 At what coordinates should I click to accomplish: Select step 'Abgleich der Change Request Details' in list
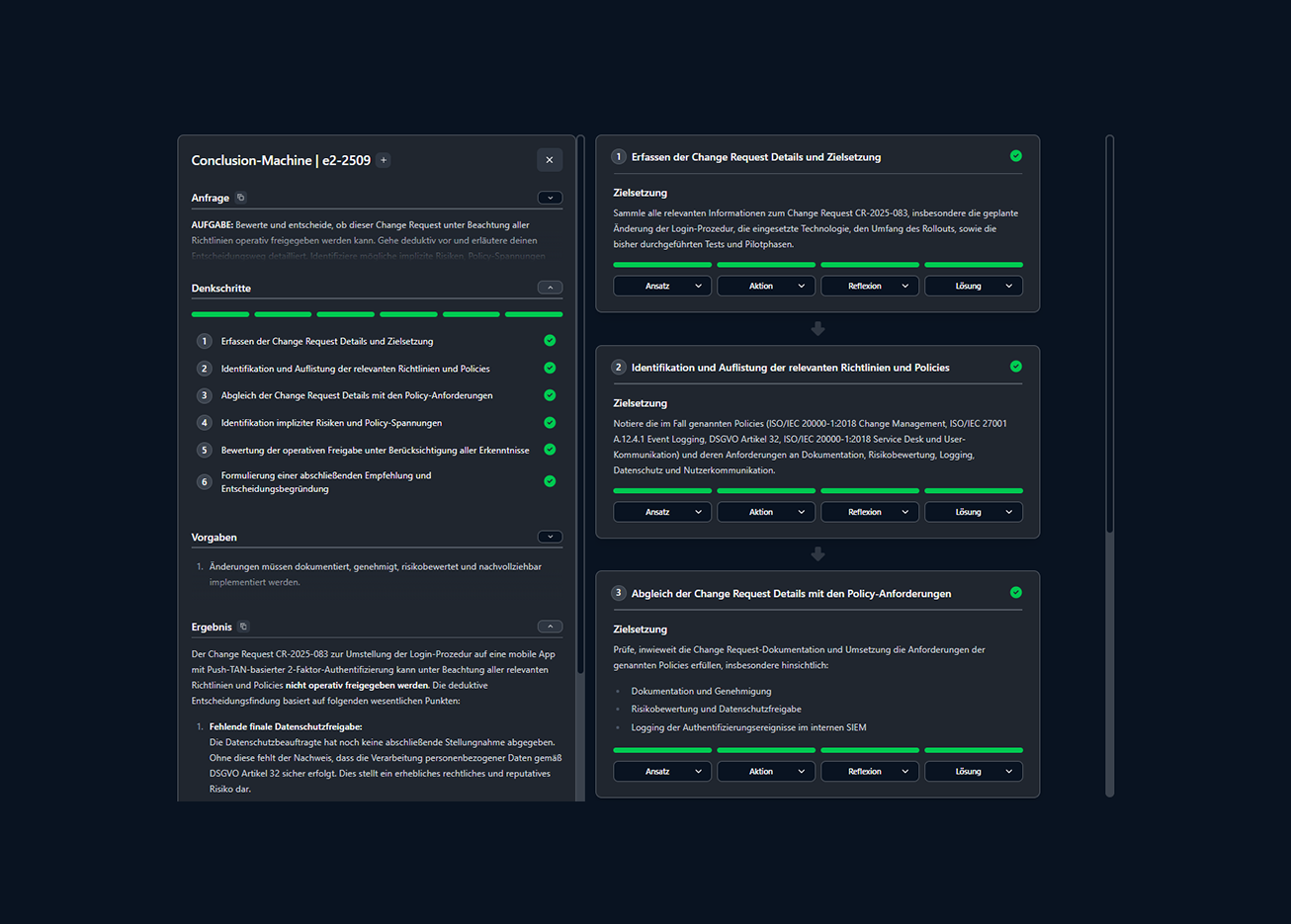357,395
